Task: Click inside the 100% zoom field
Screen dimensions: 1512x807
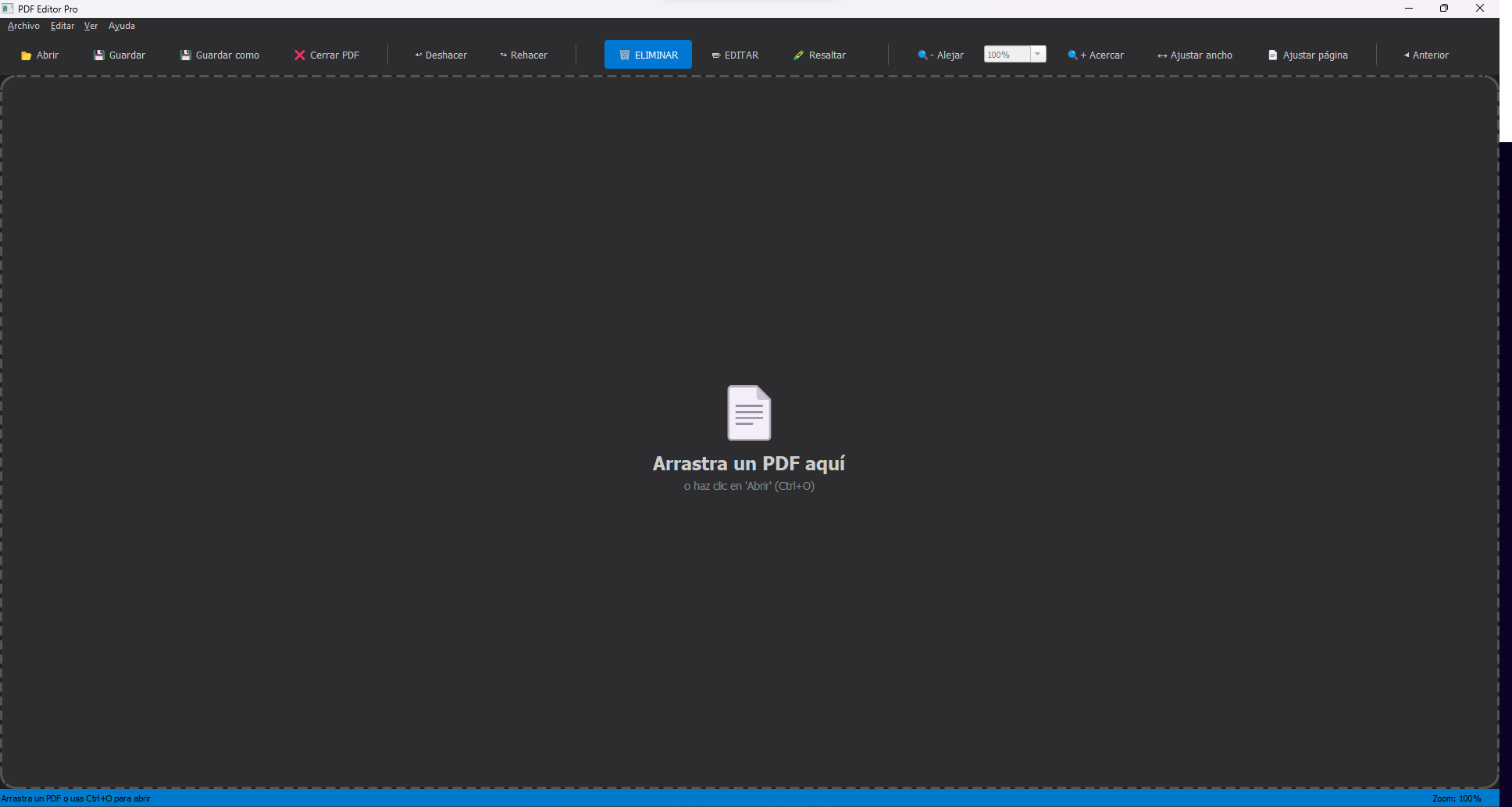Action: click(x=1006, y=55)
